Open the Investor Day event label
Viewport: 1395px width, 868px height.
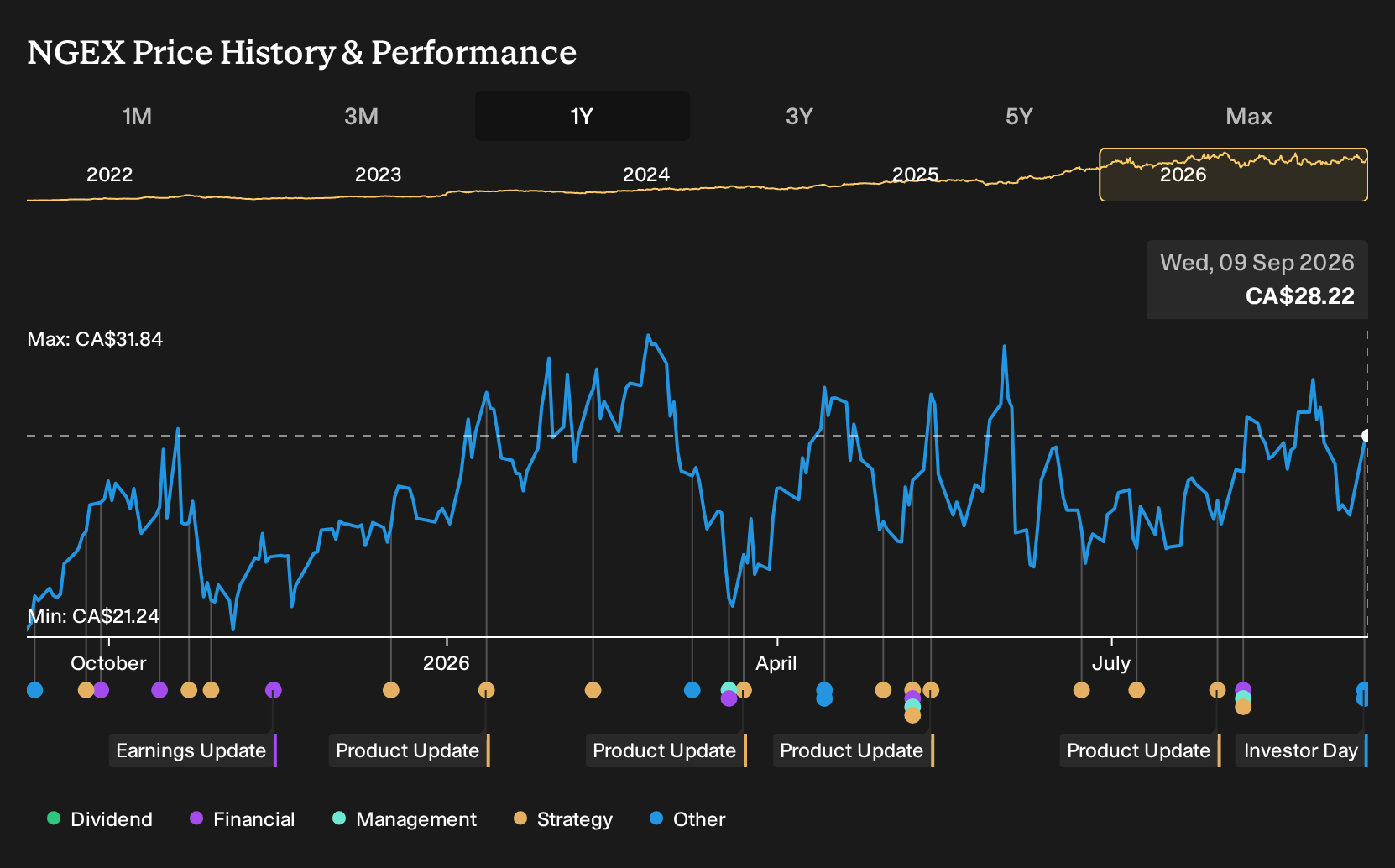click(x=1302, y=750)
